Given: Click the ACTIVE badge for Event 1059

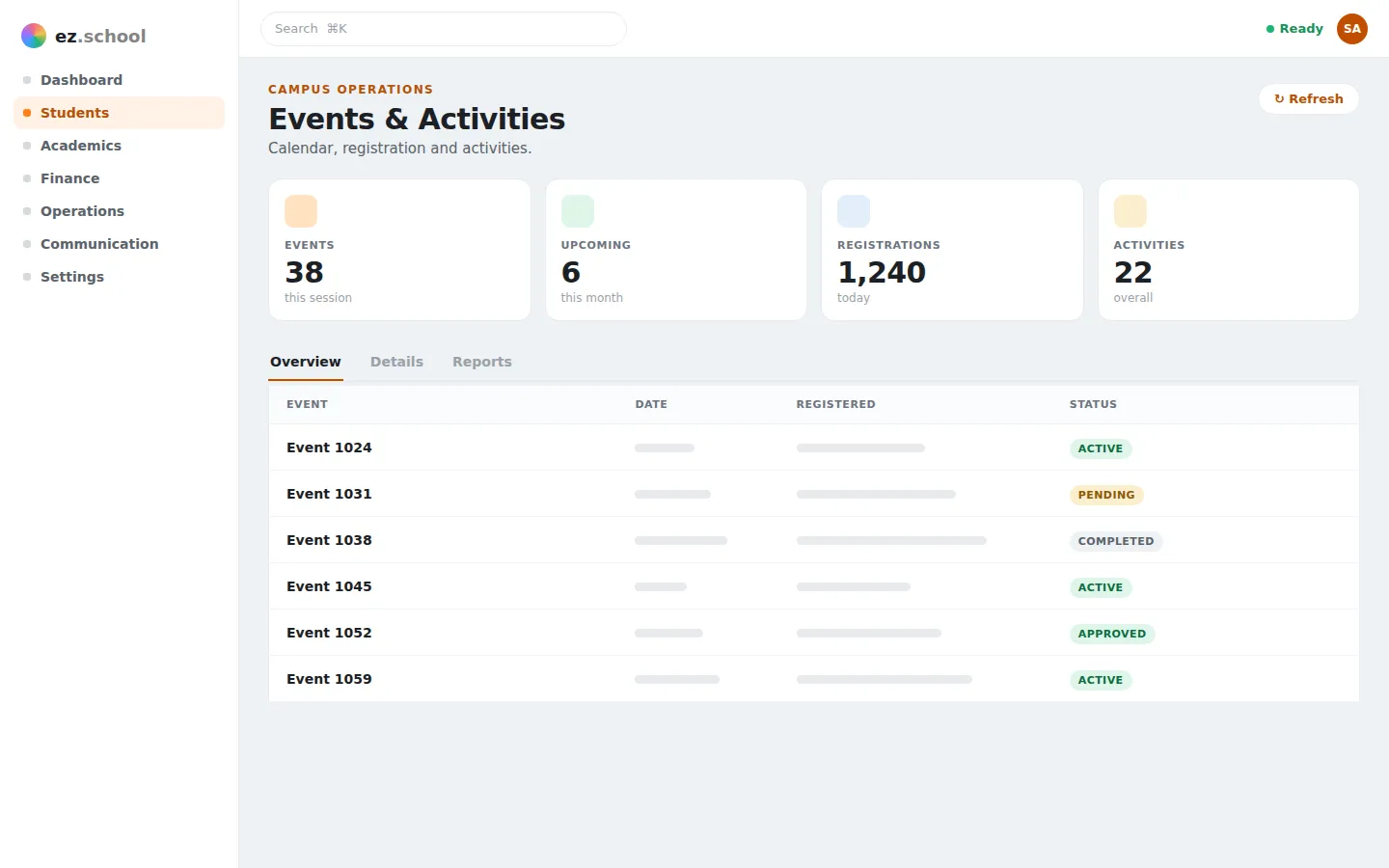Looking at the screenshot, I should (1101, 680).
